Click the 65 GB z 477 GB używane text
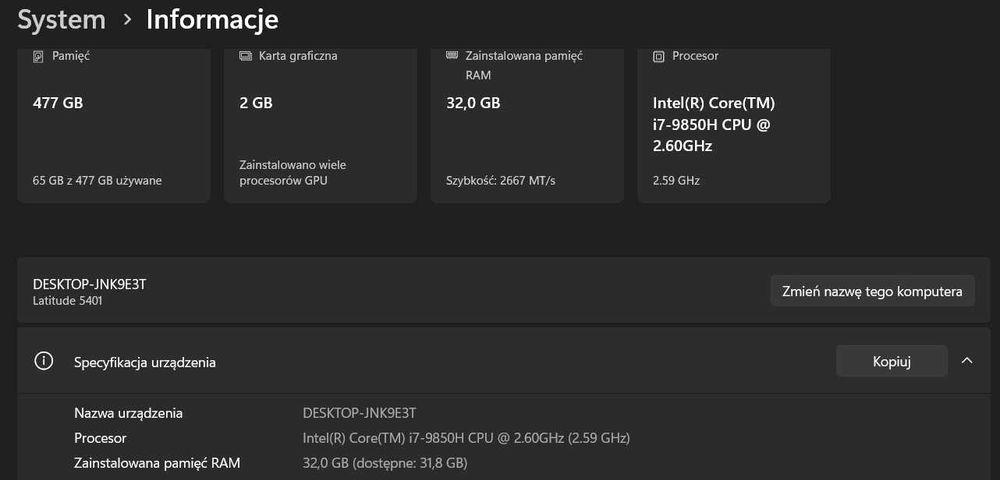This screenshot has height=480, width=1000. tap(97, 181)
